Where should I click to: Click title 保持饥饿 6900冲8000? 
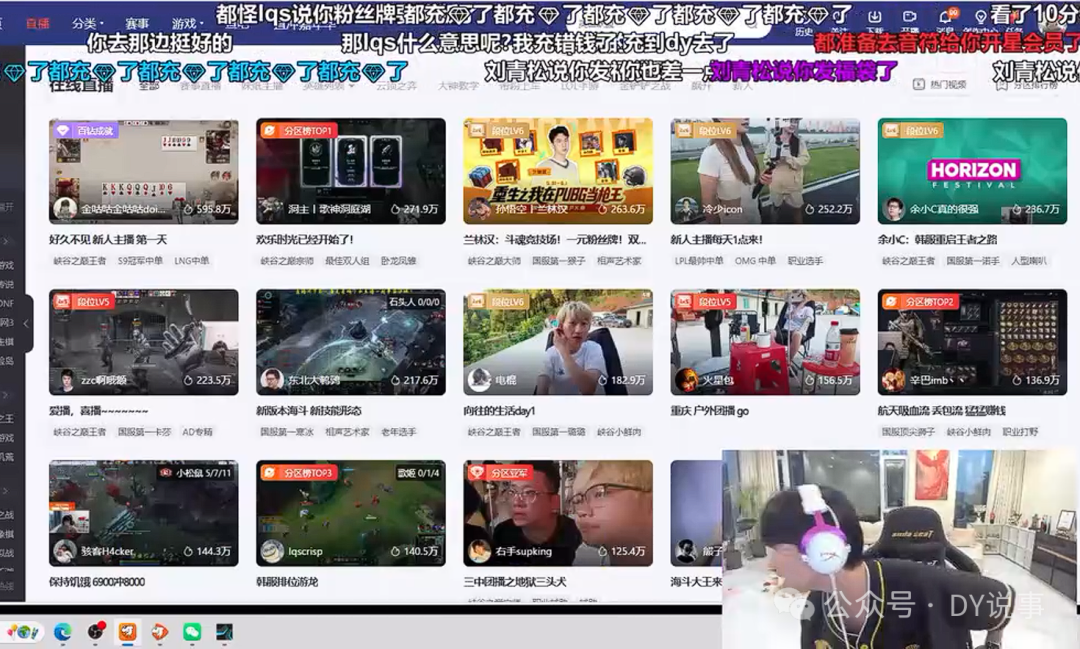click(x=97, y=581)
